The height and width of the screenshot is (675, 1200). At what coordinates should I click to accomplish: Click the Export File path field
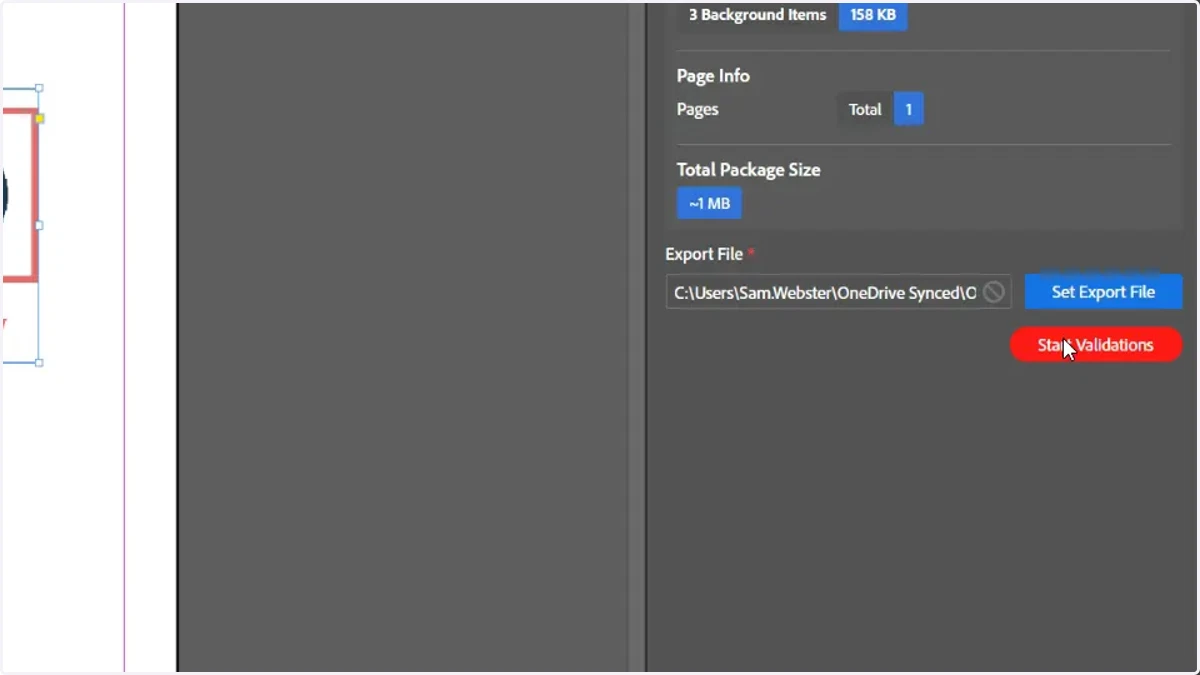pyautogui.click(x=838, y=292)
